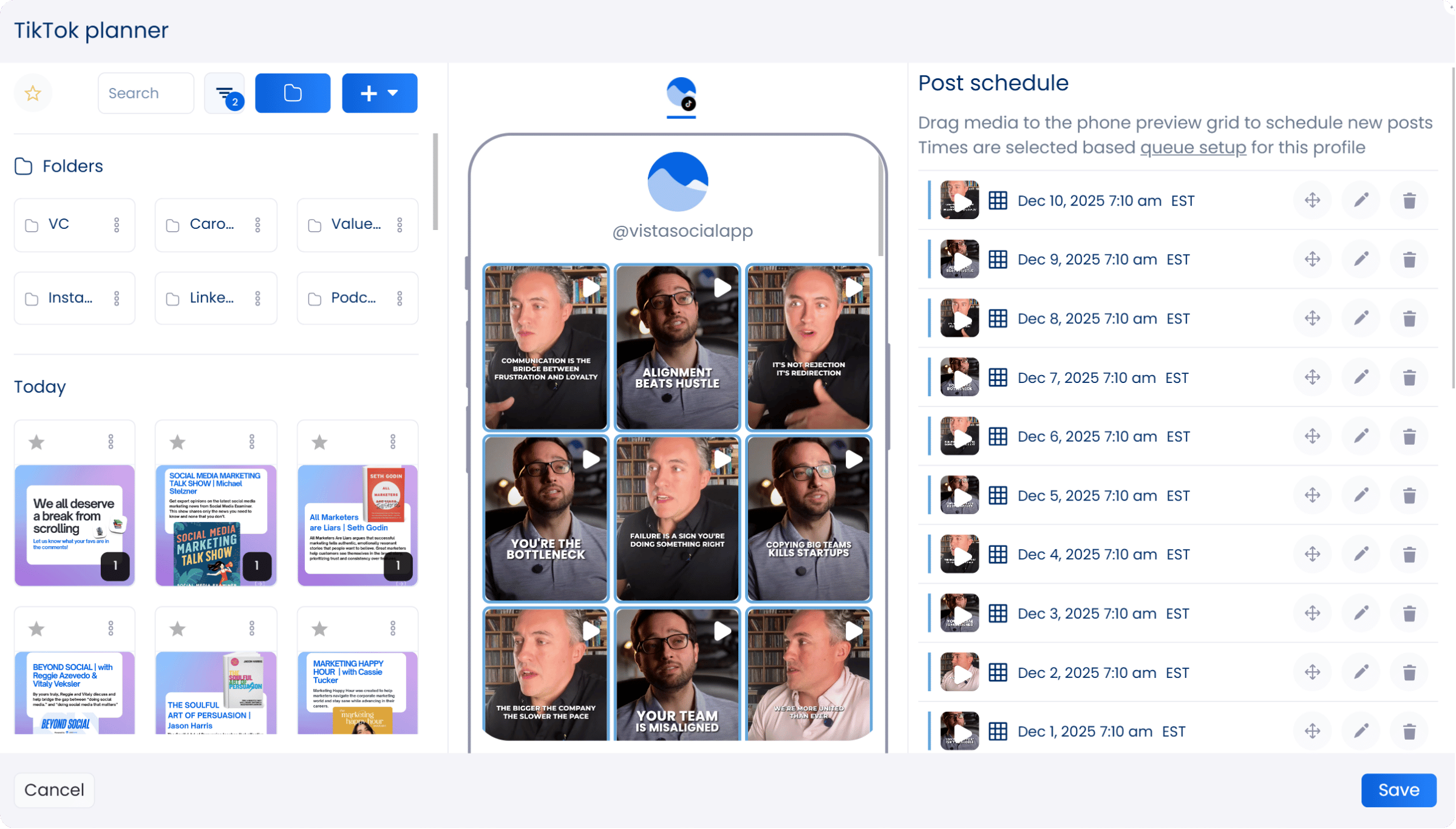Viewport: 1456px width, 829px height.
Task: Select 'Alignment Beats Hustle' video thumbnail
Action: point(677,347)
